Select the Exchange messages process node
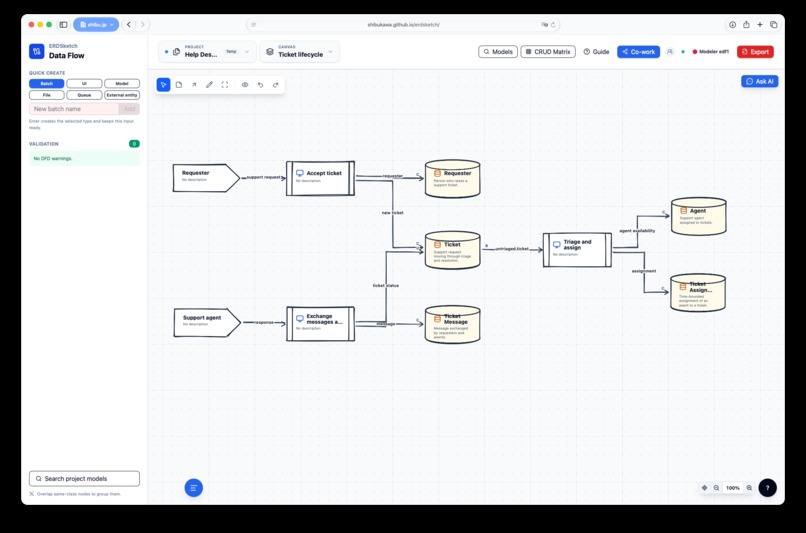Image resolution: width=806 pixels, height=533 pixels. click(x=321, y=324)
